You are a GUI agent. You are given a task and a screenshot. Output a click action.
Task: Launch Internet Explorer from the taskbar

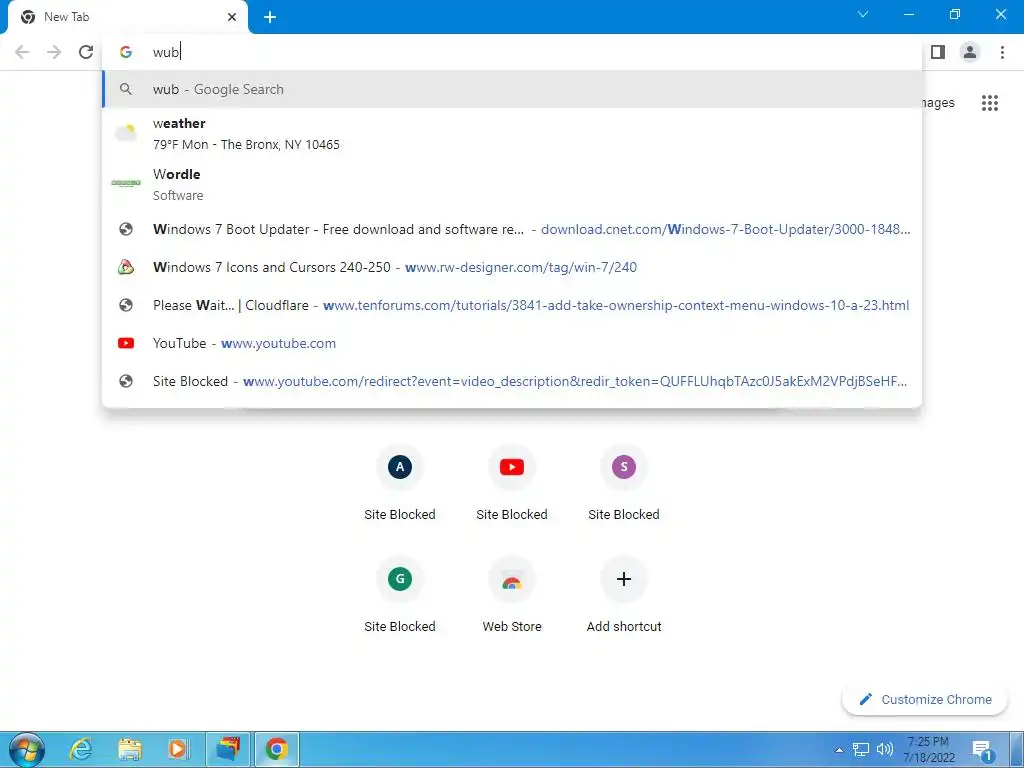[81, 750]
